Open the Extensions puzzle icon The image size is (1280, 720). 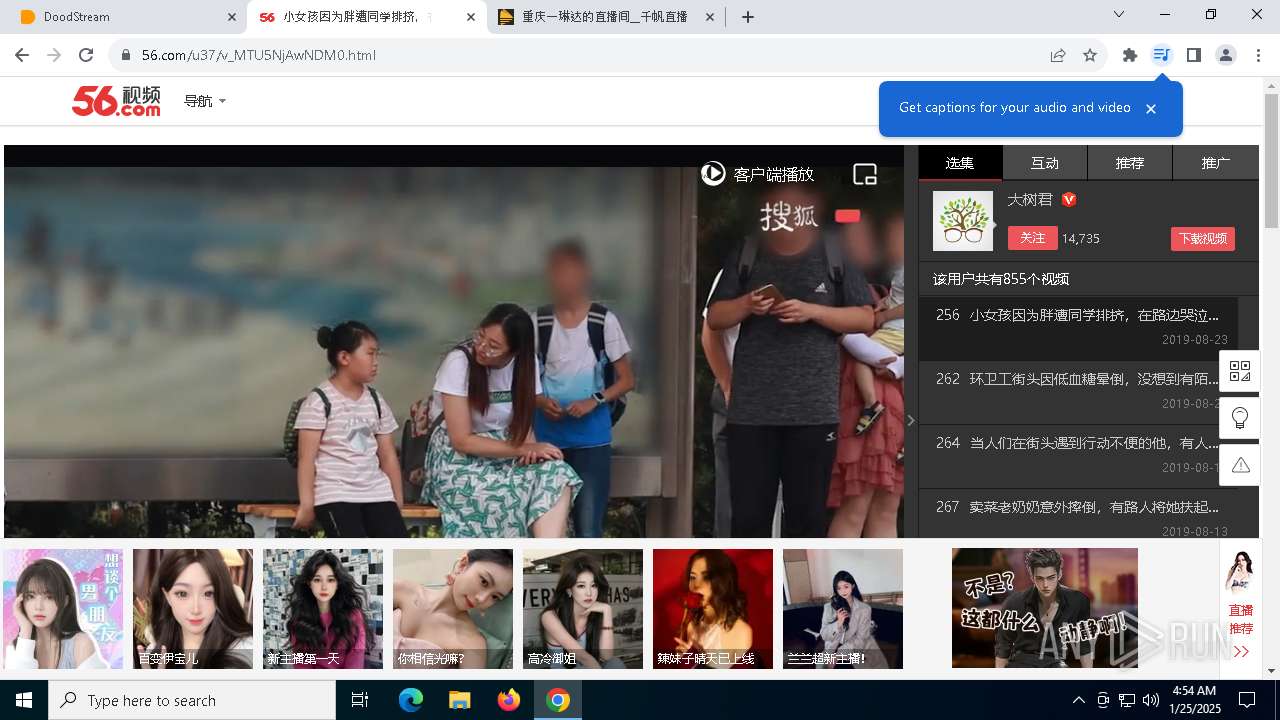pos(1130,55)
